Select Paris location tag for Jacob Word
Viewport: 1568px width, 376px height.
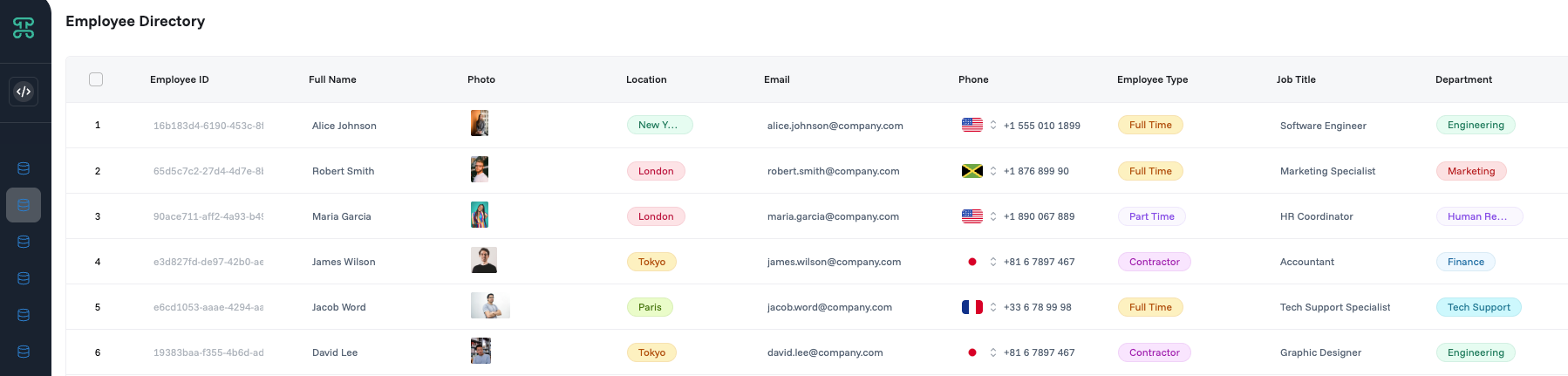[650, 307]
